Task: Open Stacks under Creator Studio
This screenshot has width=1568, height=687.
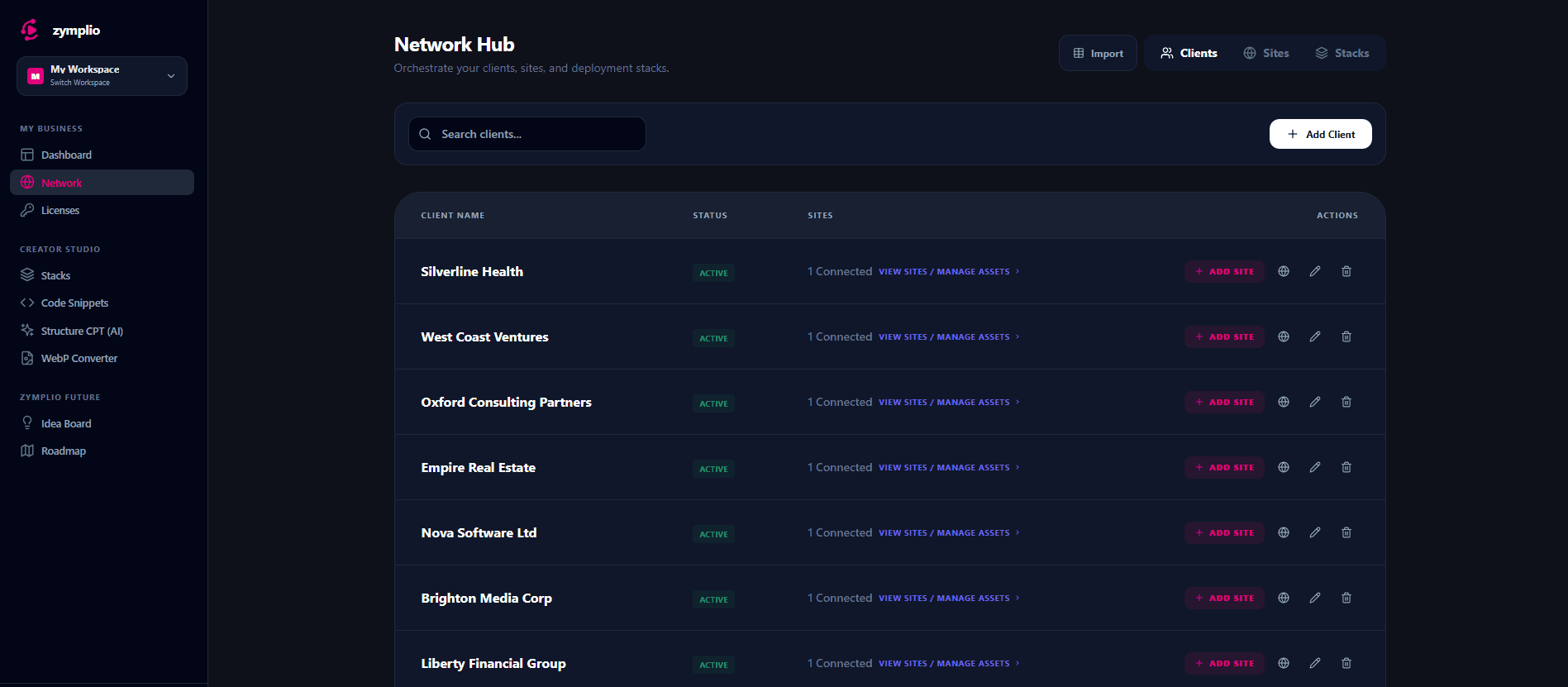Action: pos(102,275)
